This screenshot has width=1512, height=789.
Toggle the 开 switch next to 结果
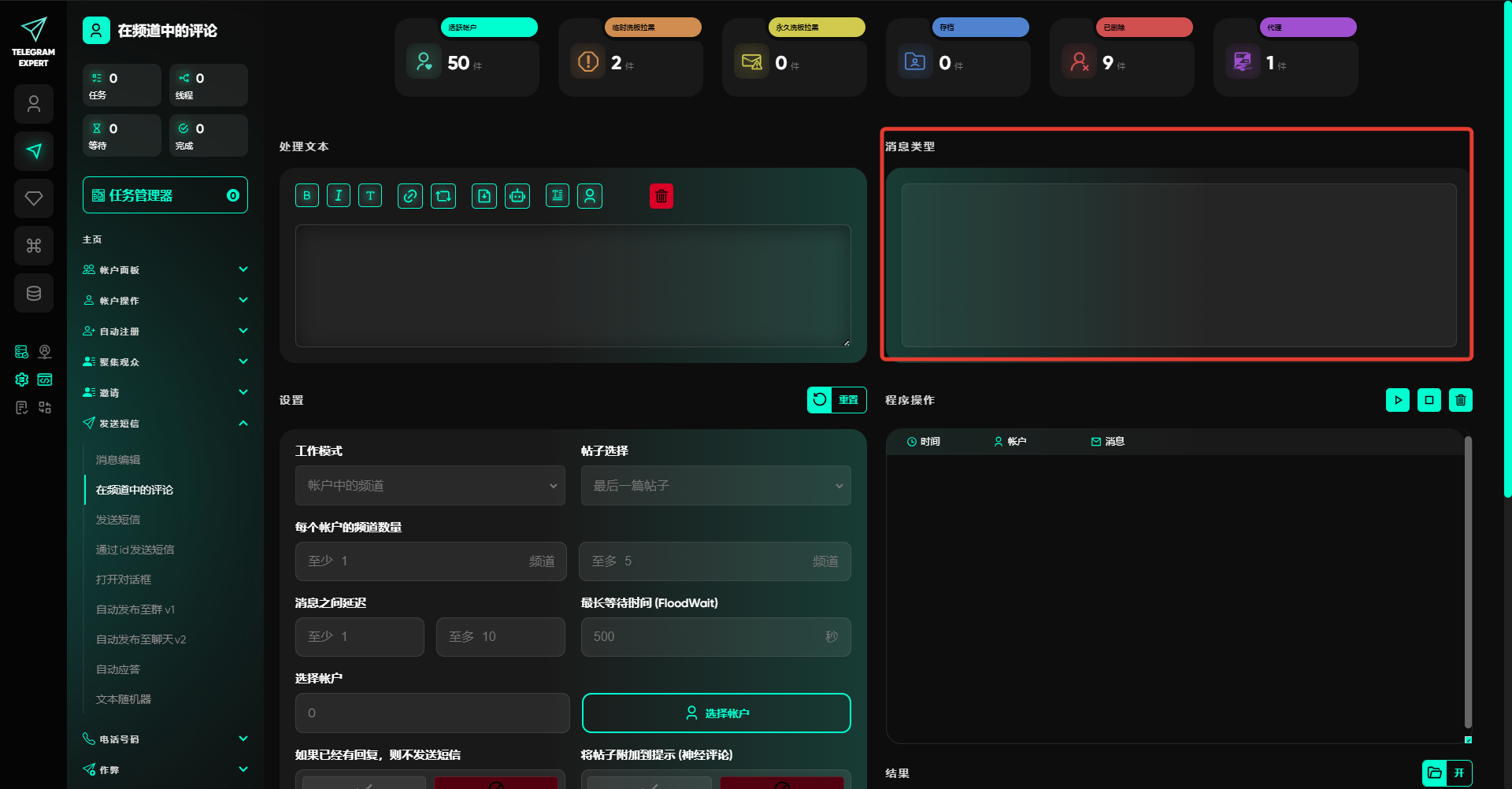[1458, 772]
